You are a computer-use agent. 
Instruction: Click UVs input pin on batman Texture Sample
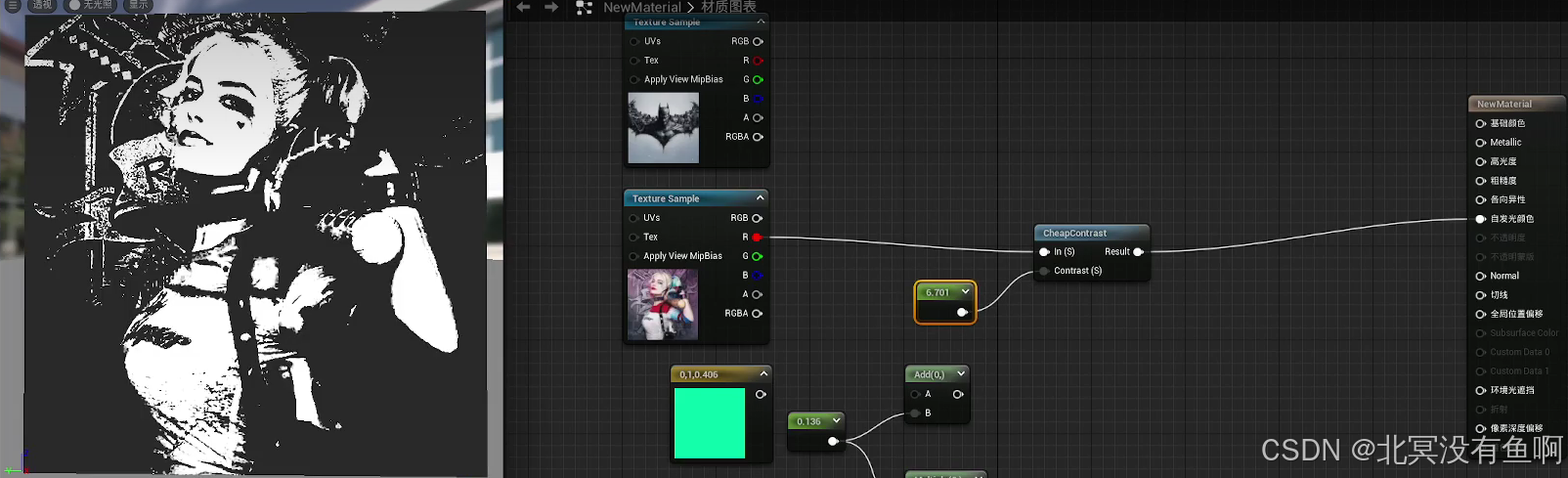(x=634, y=42)
